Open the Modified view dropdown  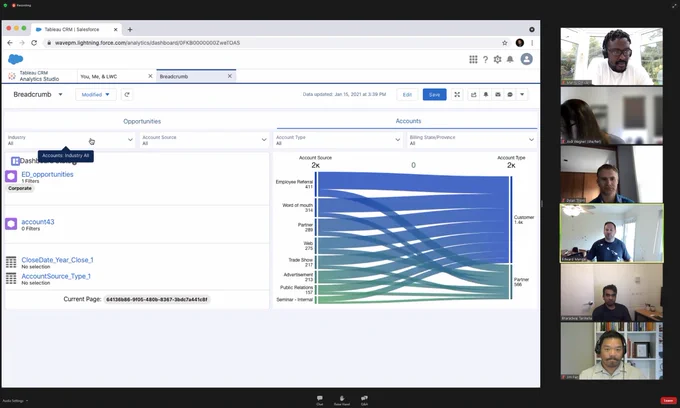(x=96, y=95)
